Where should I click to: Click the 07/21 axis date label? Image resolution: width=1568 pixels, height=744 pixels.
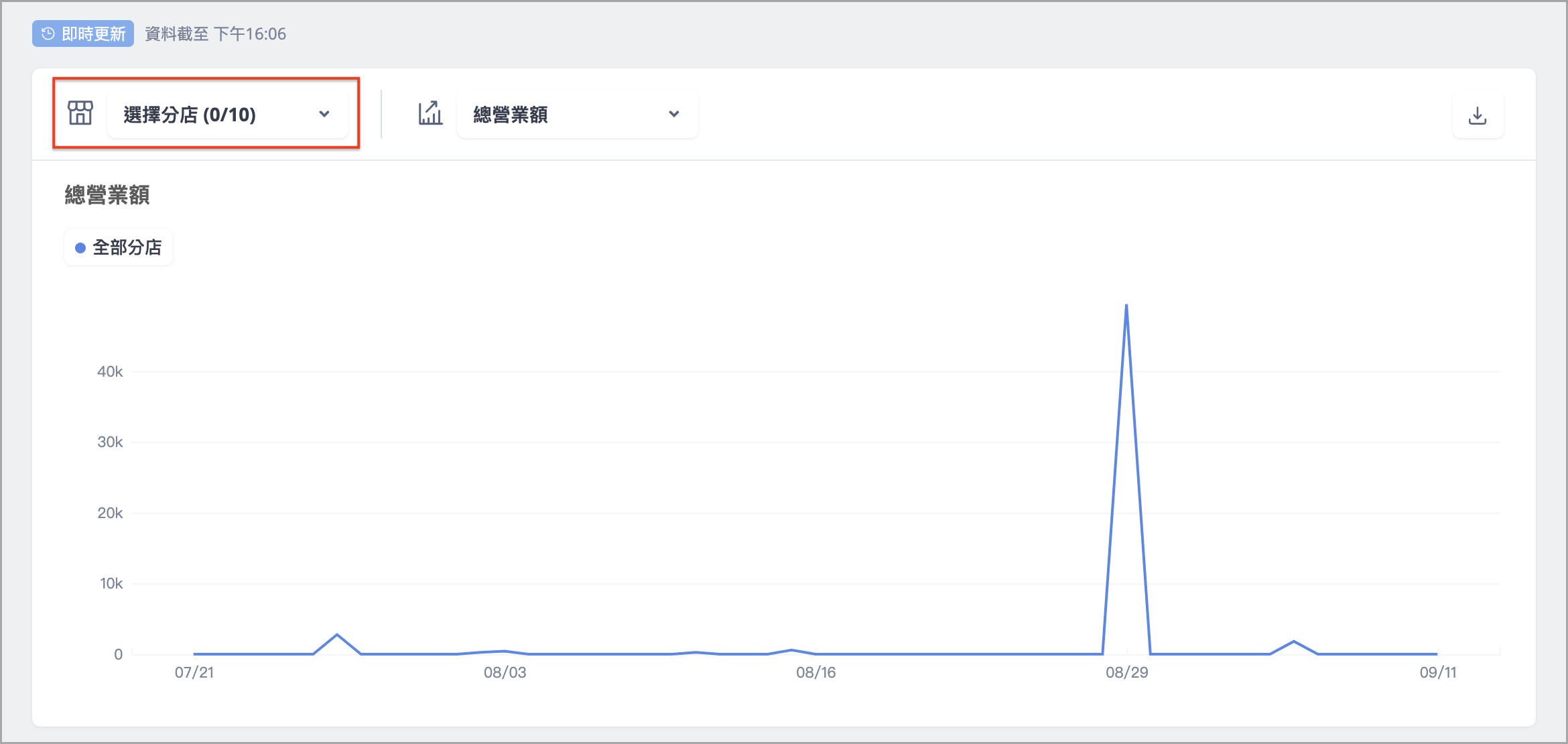point(194,672)
